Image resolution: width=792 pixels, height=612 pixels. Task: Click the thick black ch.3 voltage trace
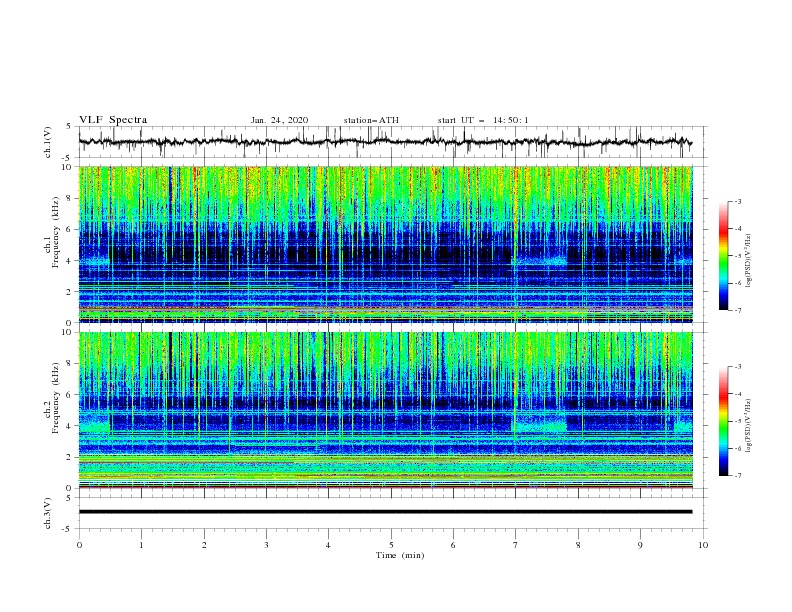pyautogui.click(x=385, y=512)
